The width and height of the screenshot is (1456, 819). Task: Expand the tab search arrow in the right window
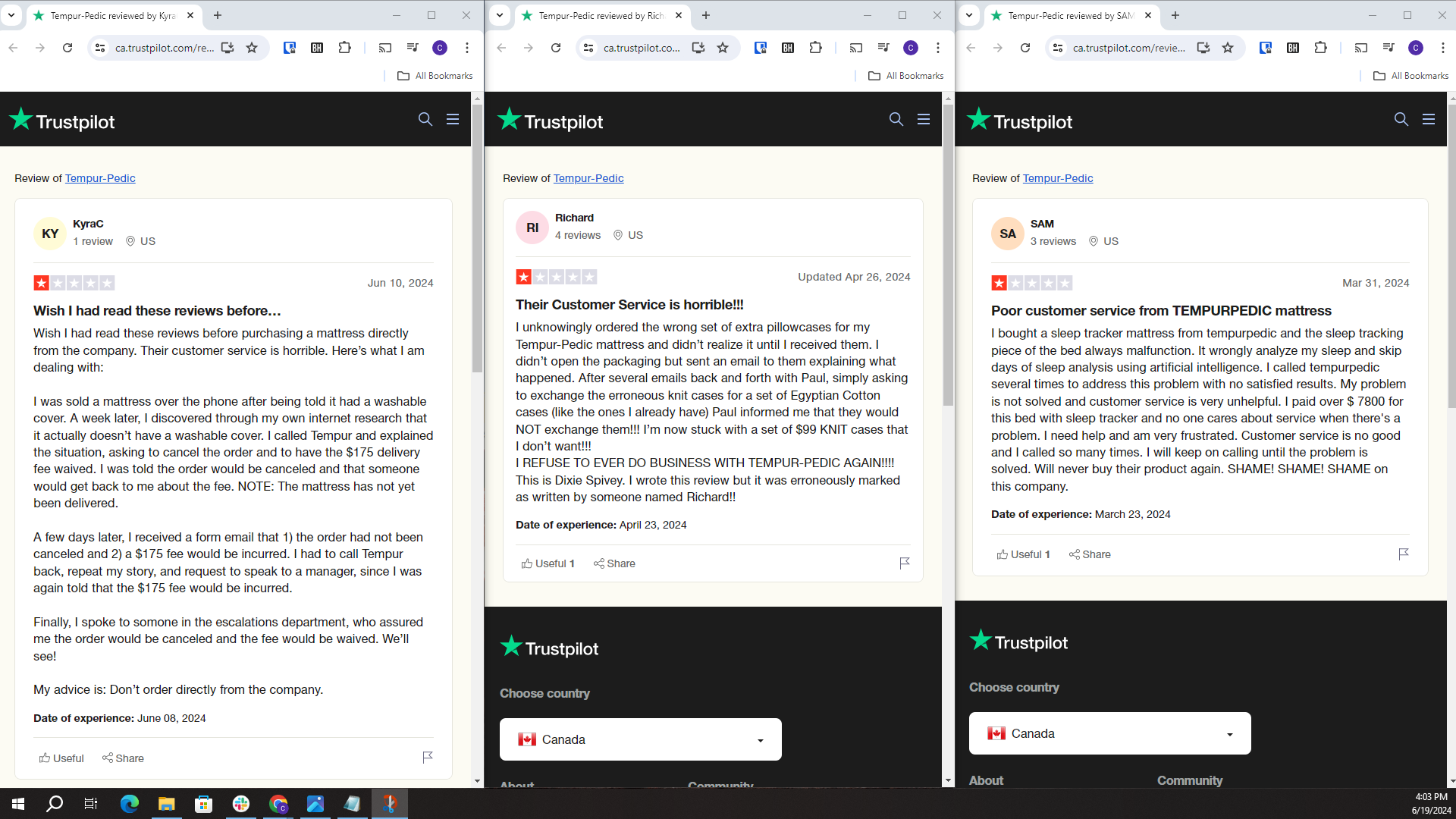pos(969,15)
